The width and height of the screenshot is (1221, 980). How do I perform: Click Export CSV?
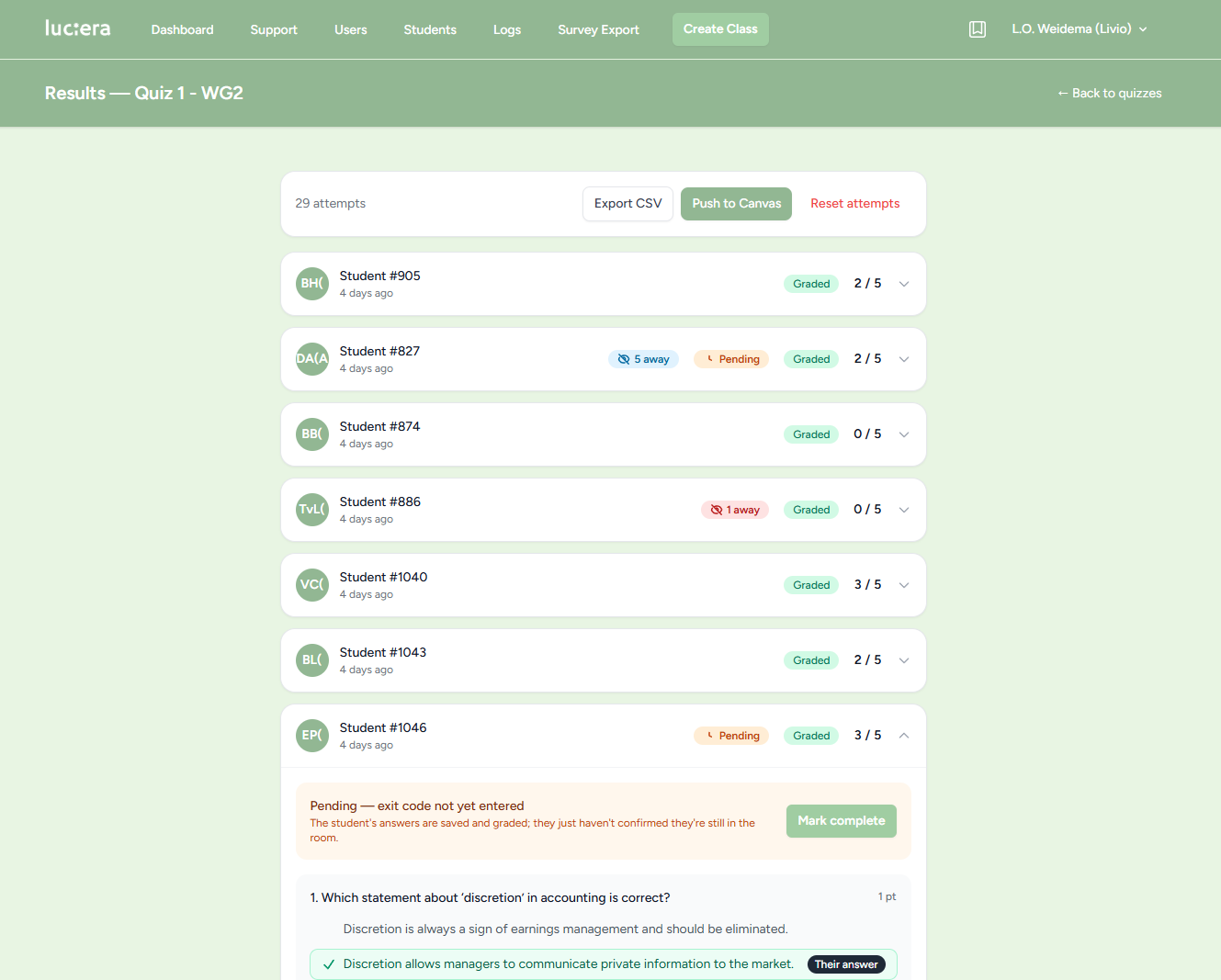tap(627, 204)
